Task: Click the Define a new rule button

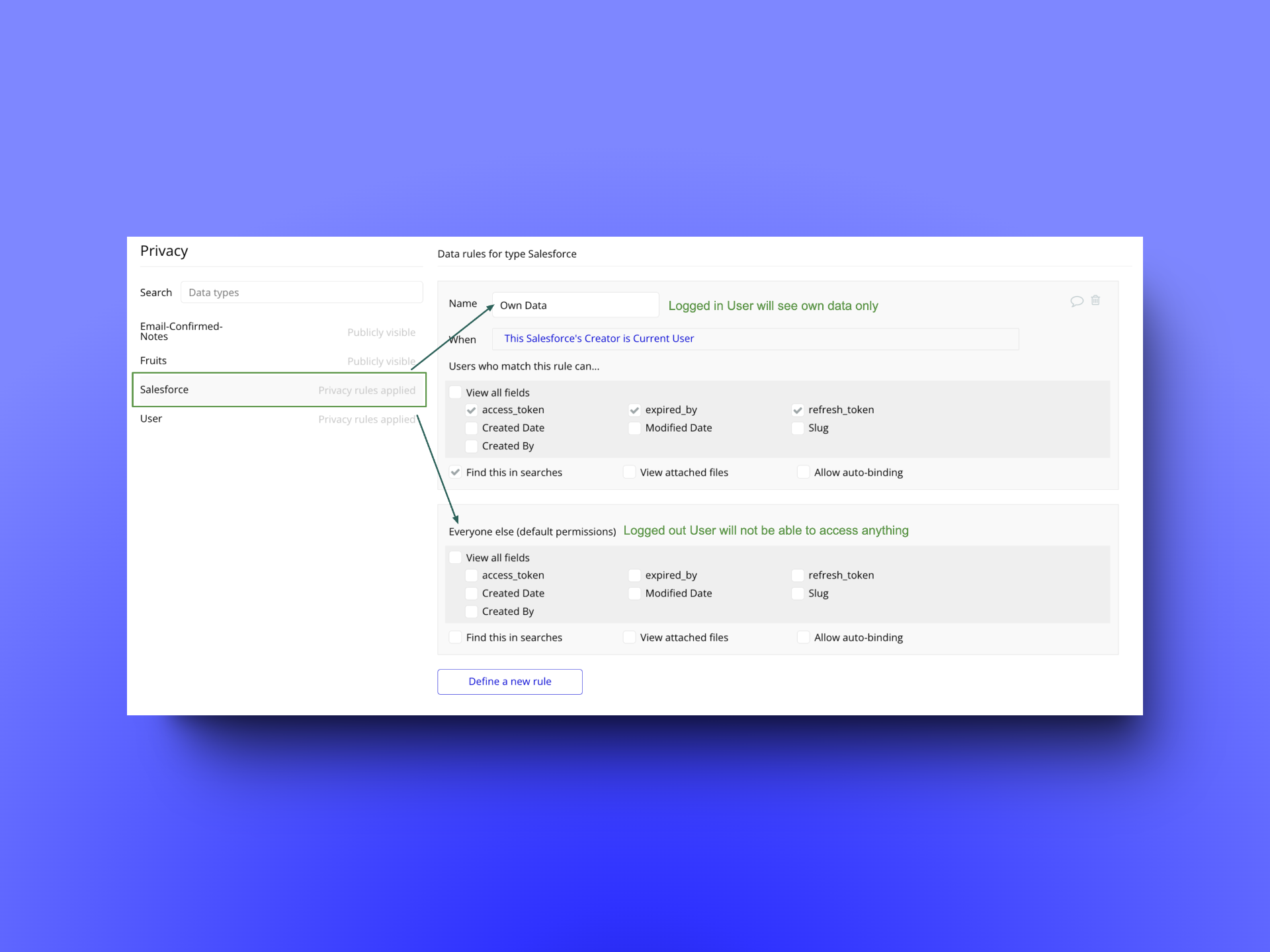Action: [510, 682]
